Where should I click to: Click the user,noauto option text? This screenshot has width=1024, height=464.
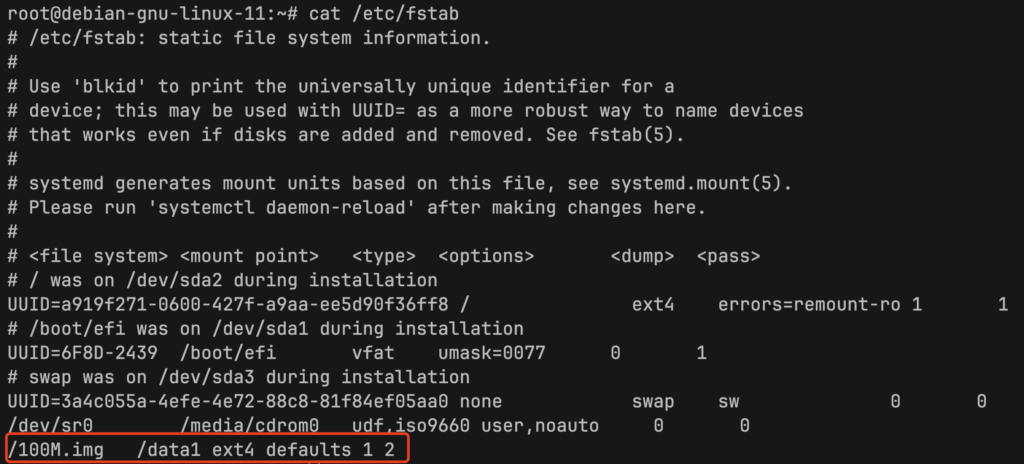tap(540, 426)
